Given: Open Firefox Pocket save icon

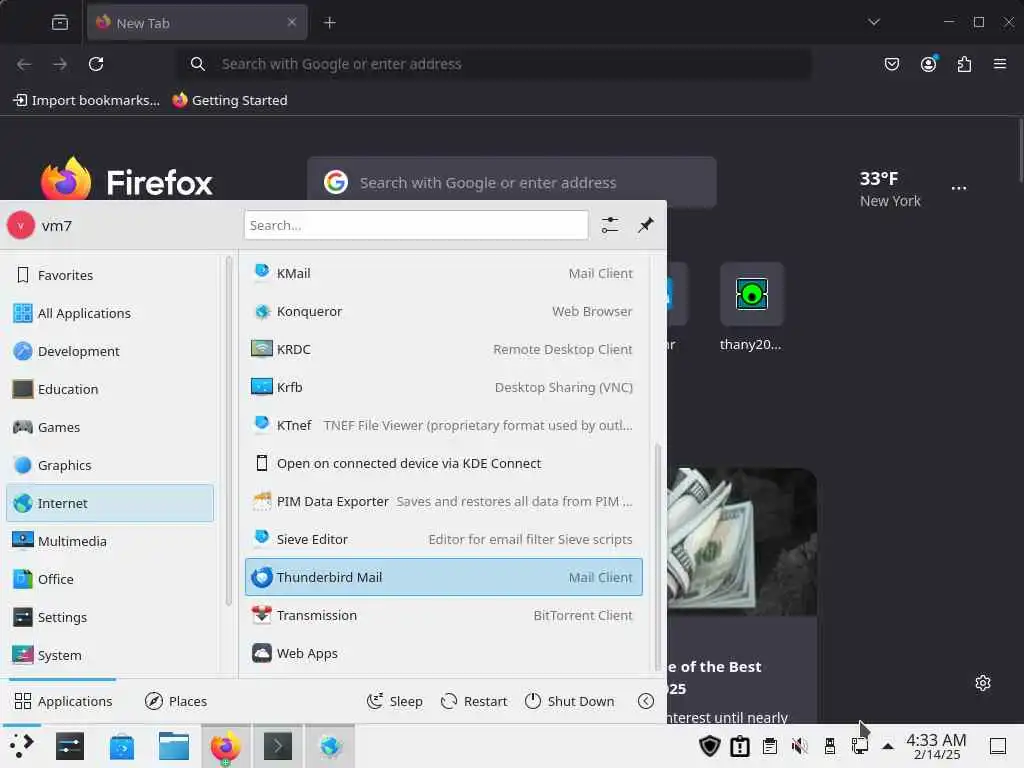Looking at the screenshot, I should 891,64.
